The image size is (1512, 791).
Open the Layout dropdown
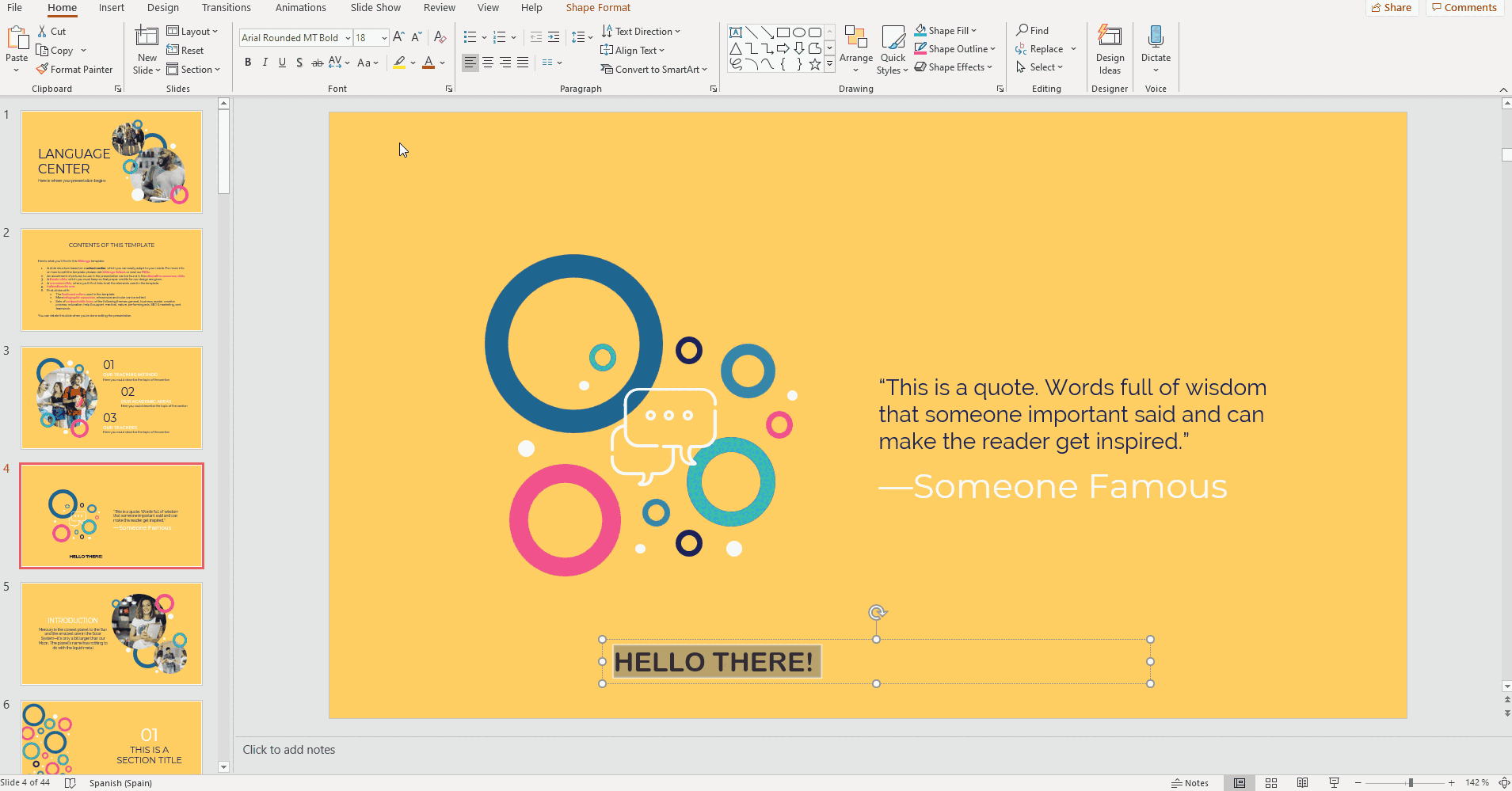click(192, 32)
